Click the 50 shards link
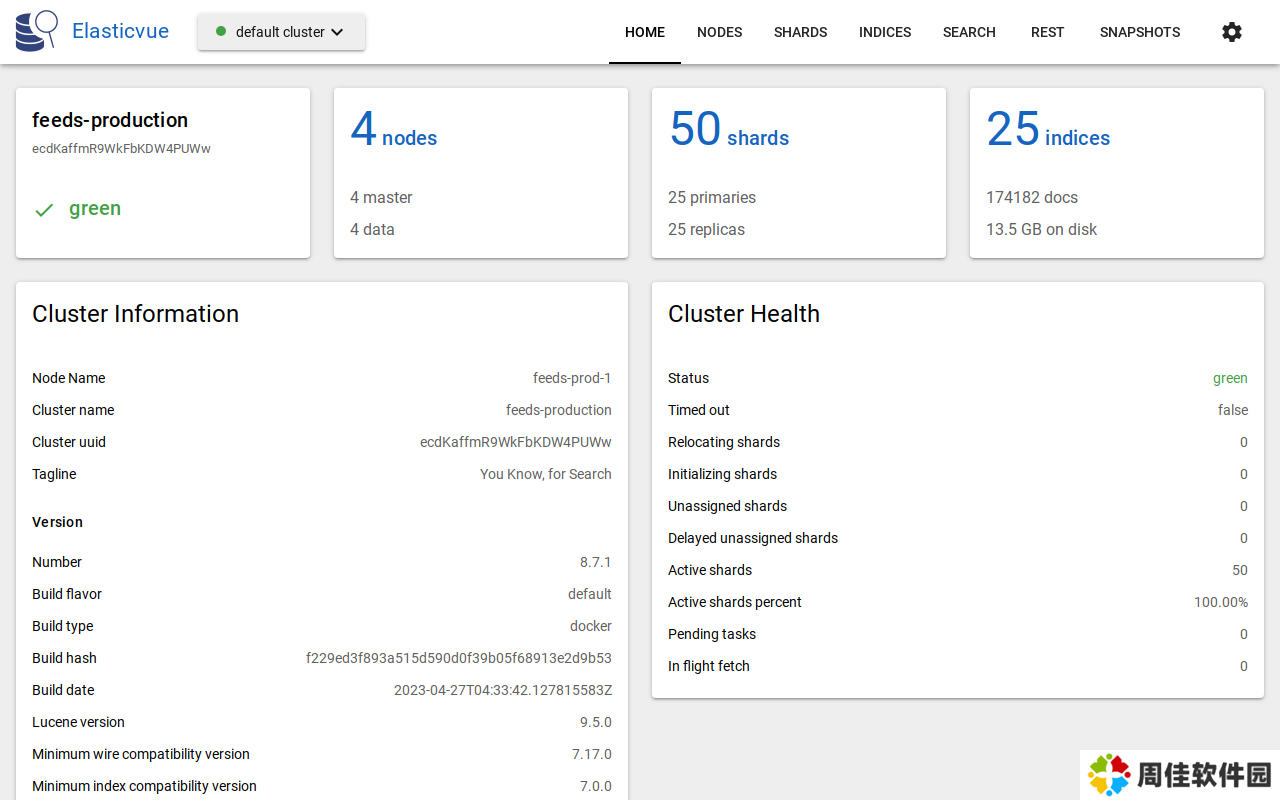1280x800 pixels. pyautogui.click(x=728, y=132)
